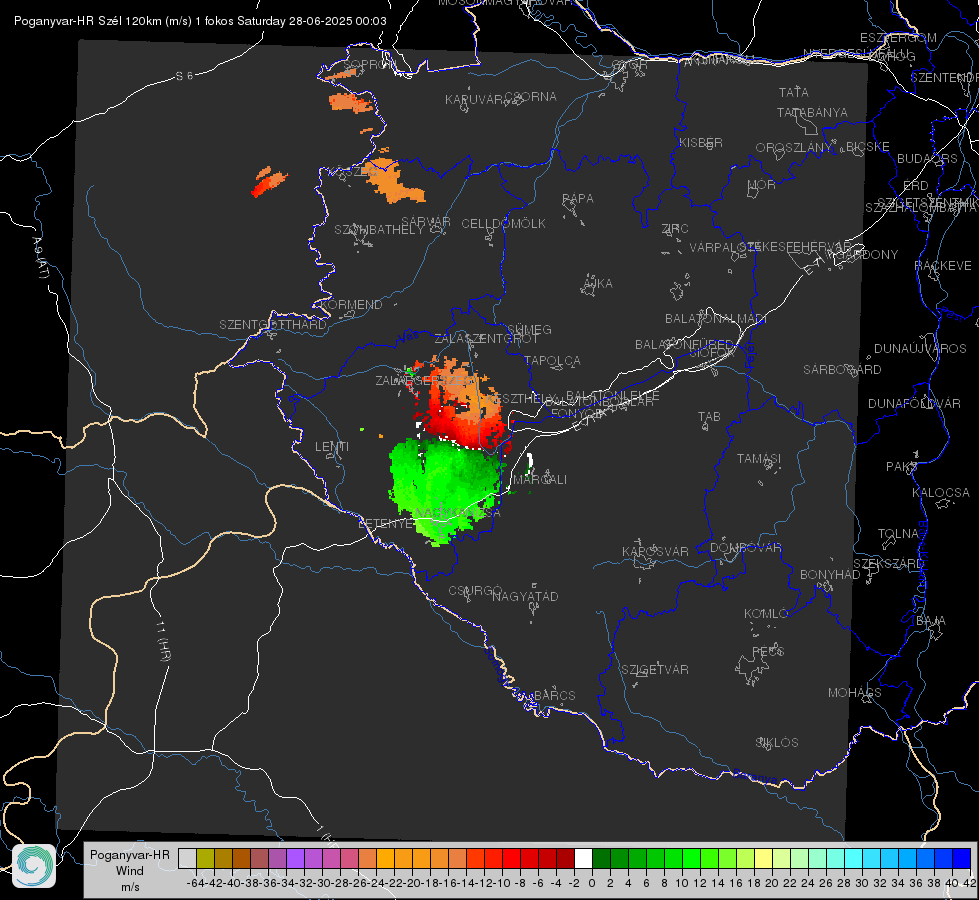Click the PÁPA city label
Screen dimensions: 979x900
(578, 199)
